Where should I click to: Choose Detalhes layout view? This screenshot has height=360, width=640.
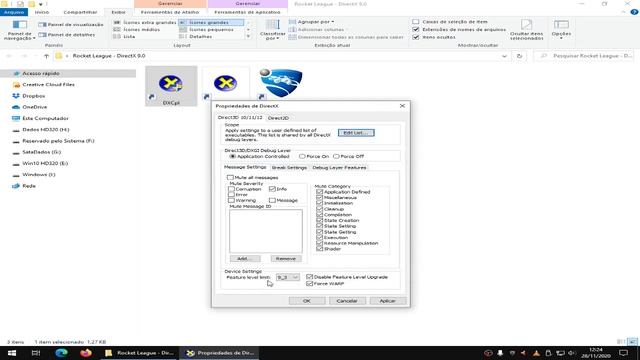[x=196, y=36]
